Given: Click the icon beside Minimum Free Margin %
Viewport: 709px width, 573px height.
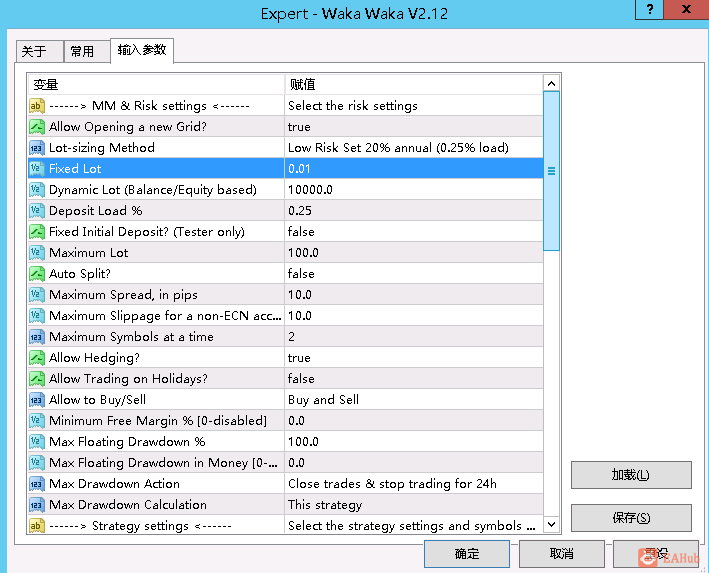Looking at the screenshot, I should [x=37, y=421].
